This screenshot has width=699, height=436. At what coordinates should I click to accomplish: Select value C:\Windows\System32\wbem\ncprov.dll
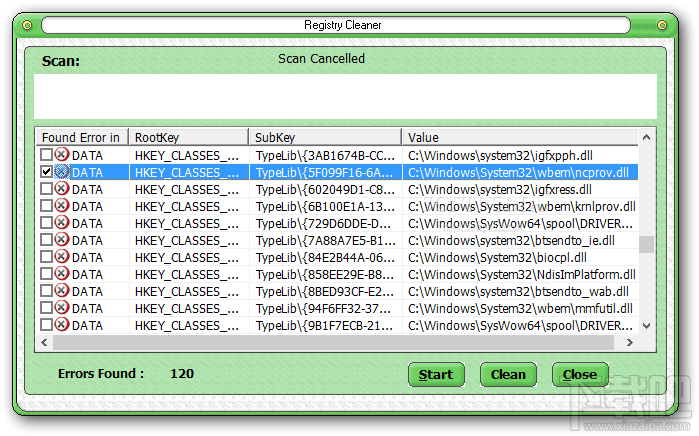click(518, 172)
